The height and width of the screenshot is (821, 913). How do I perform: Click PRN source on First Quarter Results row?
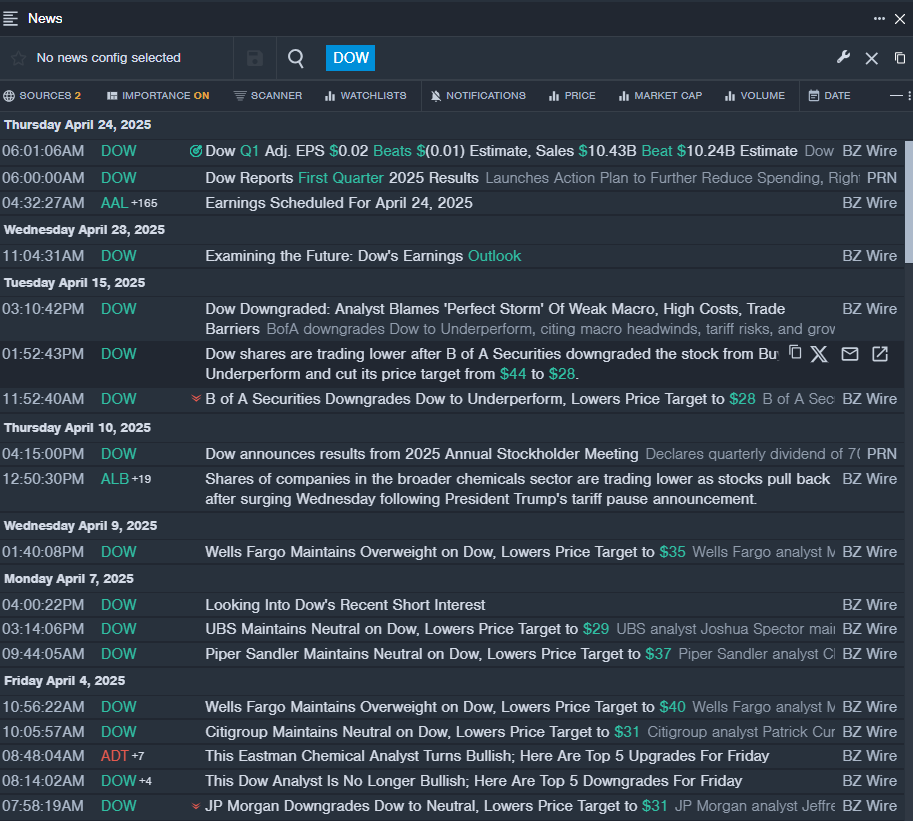pyautogui.click(x=882, y=178)
